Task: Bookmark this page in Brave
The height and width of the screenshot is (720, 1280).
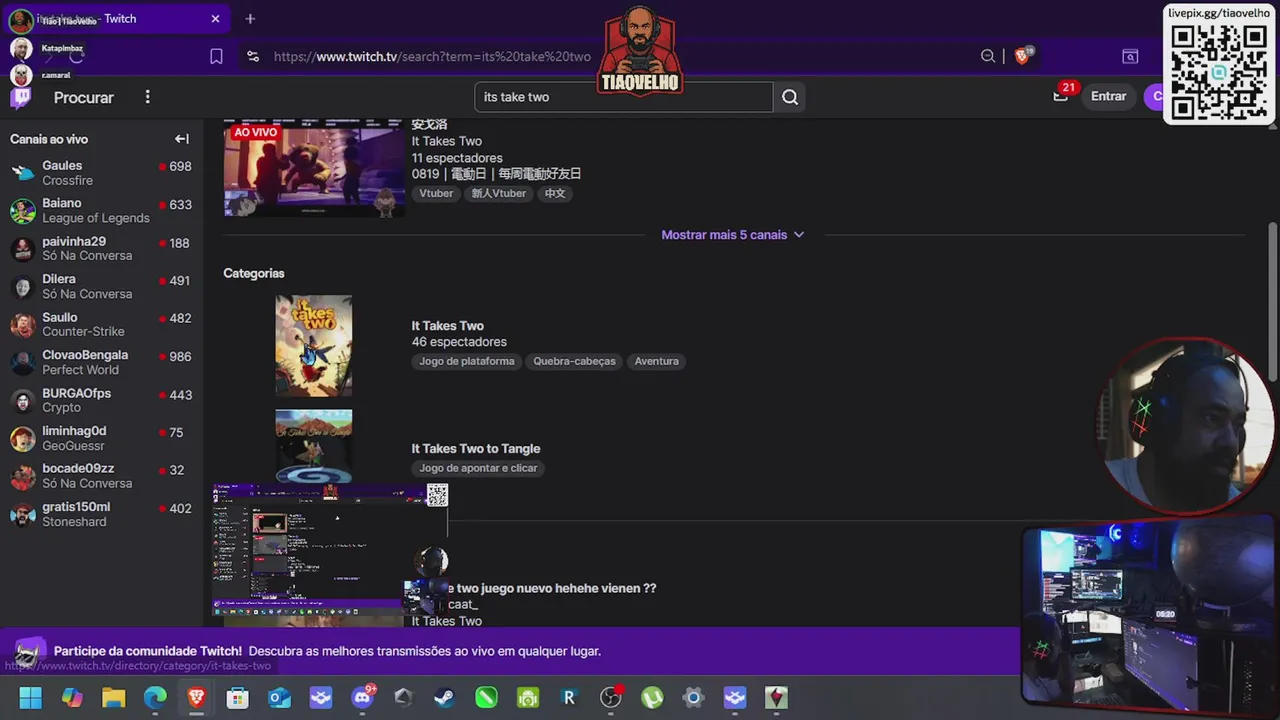Action: (216, 56)
